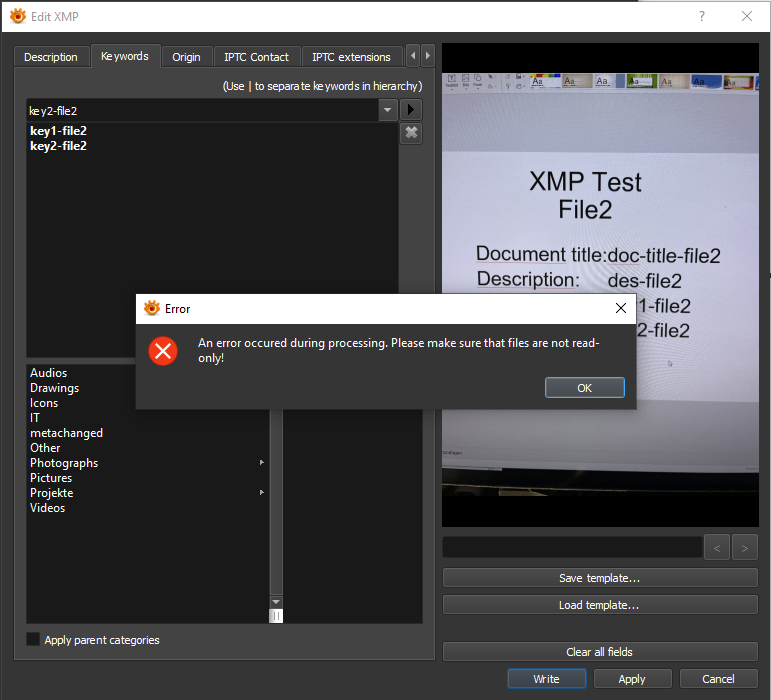Open the keyword combo box dropdown

pos(387,110)
